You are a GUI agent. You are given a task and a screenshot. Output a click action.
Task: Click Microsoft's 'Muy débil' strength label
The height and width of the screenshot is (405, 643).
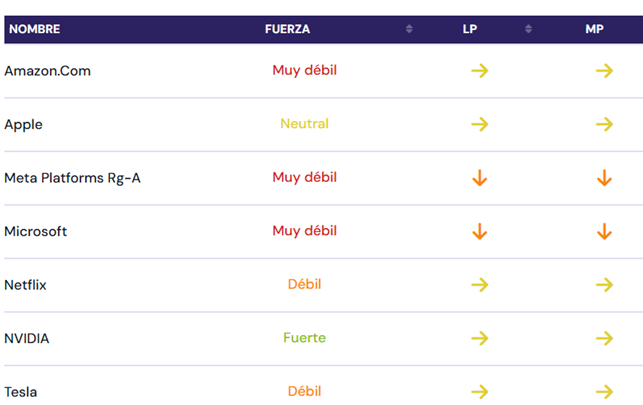(304, 231)
